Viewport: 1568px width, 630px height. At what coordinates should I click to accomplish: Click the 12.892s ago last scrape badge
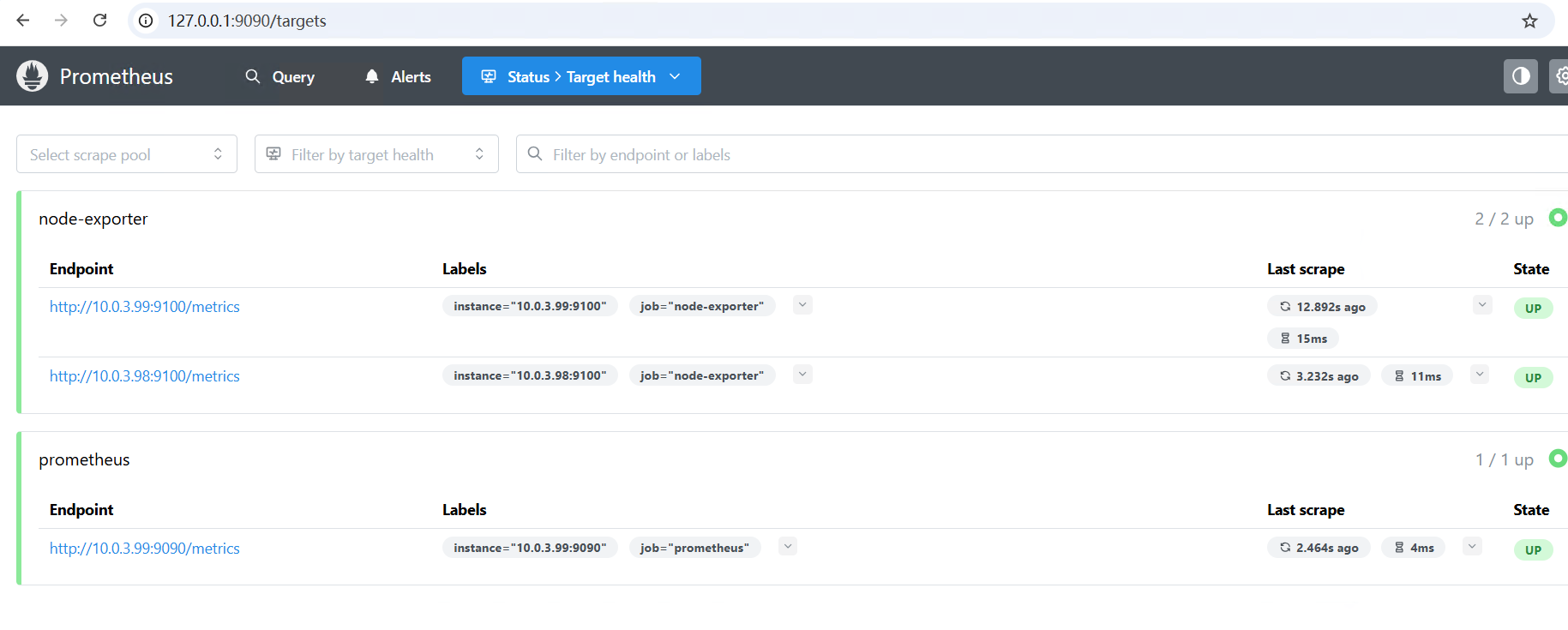[x=1322, y=307]
